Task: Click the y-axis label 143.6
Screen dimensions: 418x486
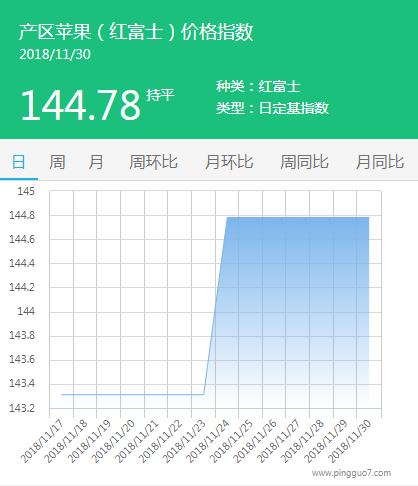Action: 22,359
